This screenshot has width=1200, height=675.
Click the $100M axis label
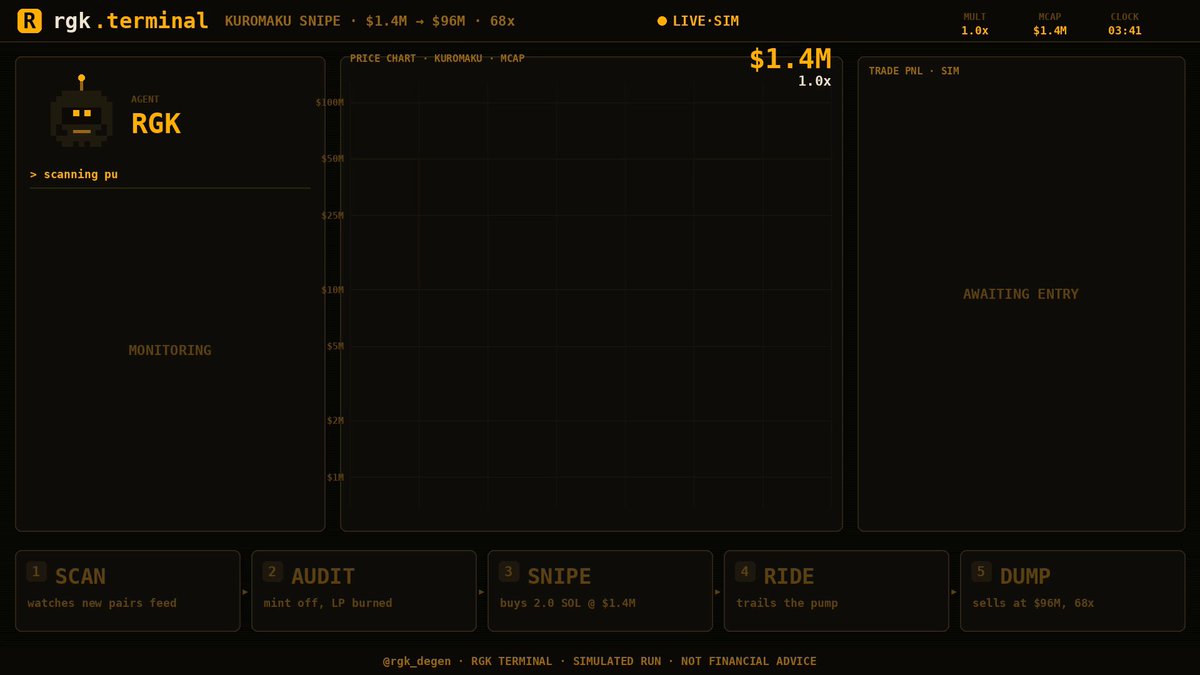click(330, 102)
